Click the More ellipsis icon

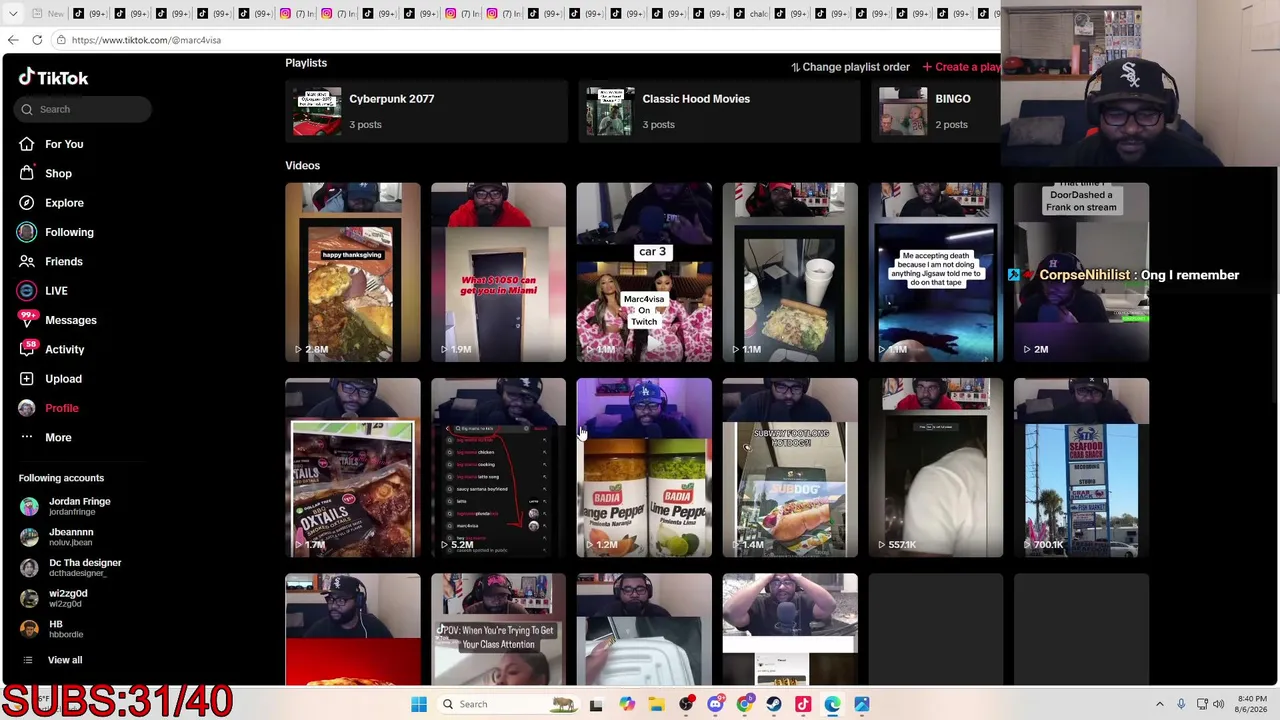(x=27, y=437)
